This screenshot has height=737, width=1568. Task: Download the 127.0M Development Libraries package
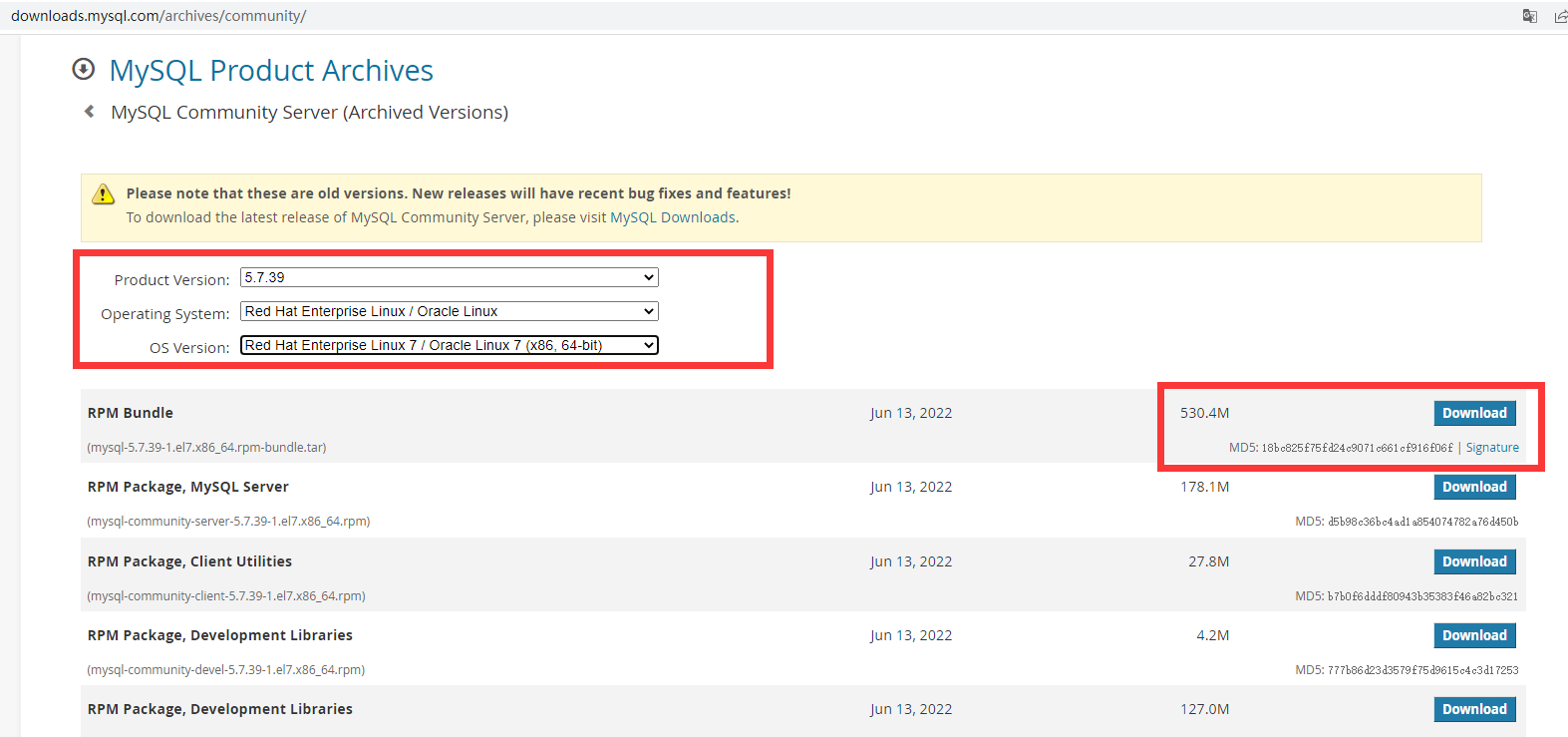[1474, 709]
